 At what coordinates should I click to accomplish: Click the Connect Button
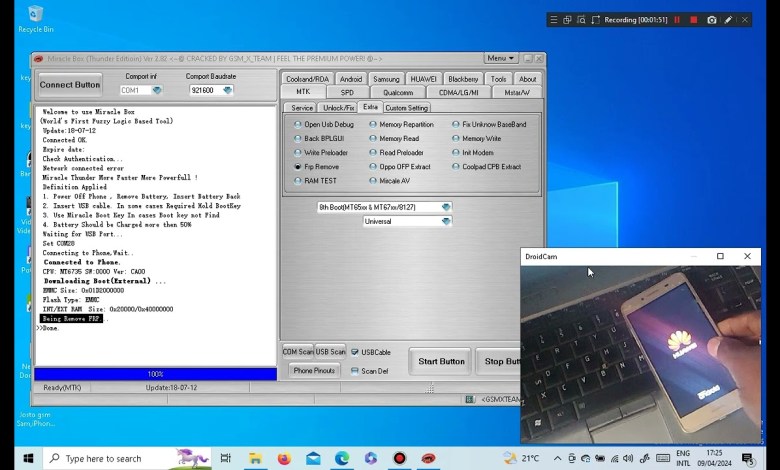point(70,85)
